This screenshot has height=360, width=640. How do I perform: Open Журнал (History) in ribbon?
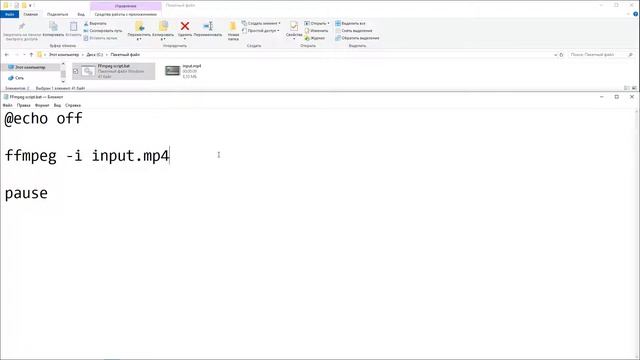[315, 38]
